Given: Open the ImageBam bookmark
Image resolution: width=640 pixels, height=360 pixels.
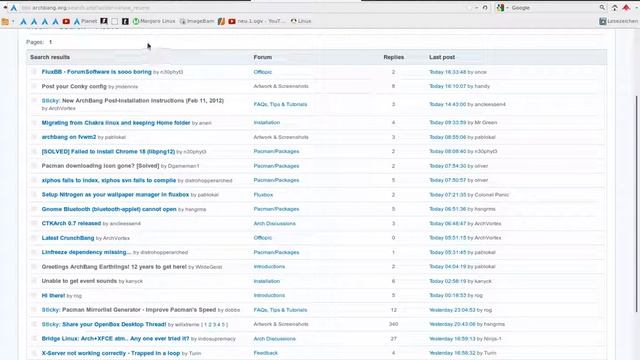Looking at the screenshot, I should [197, 21].
